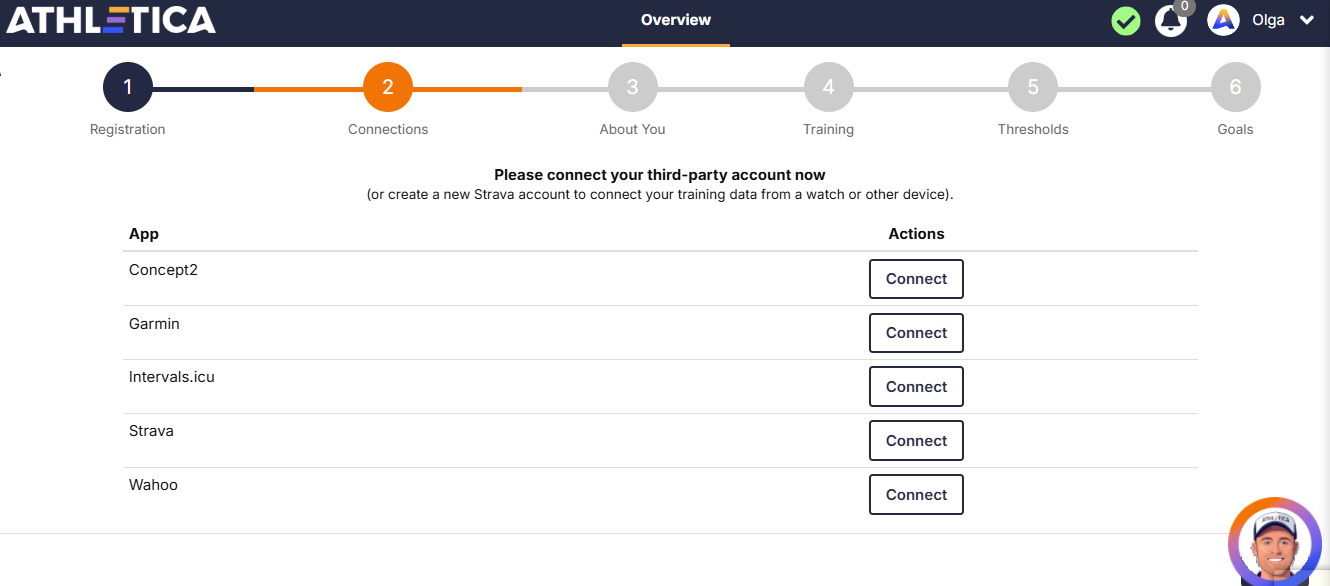Viewport: 1330px width, 586px height.
Task: Click the Wahoo app name
Action: (153, 486)
